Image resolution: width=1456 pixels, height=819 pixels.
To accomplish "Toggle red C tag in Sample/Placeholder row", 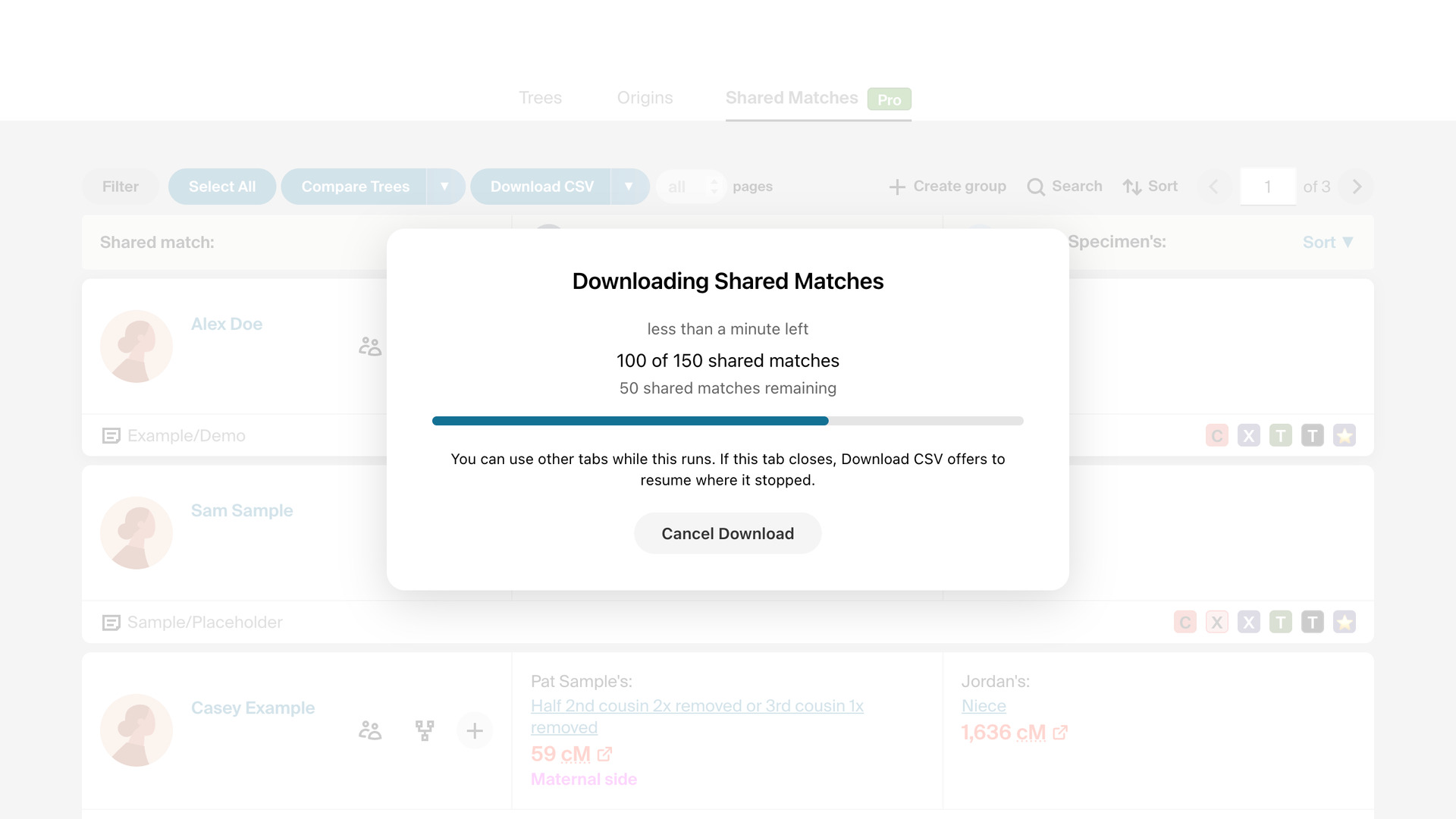I will coord(1185,622).
